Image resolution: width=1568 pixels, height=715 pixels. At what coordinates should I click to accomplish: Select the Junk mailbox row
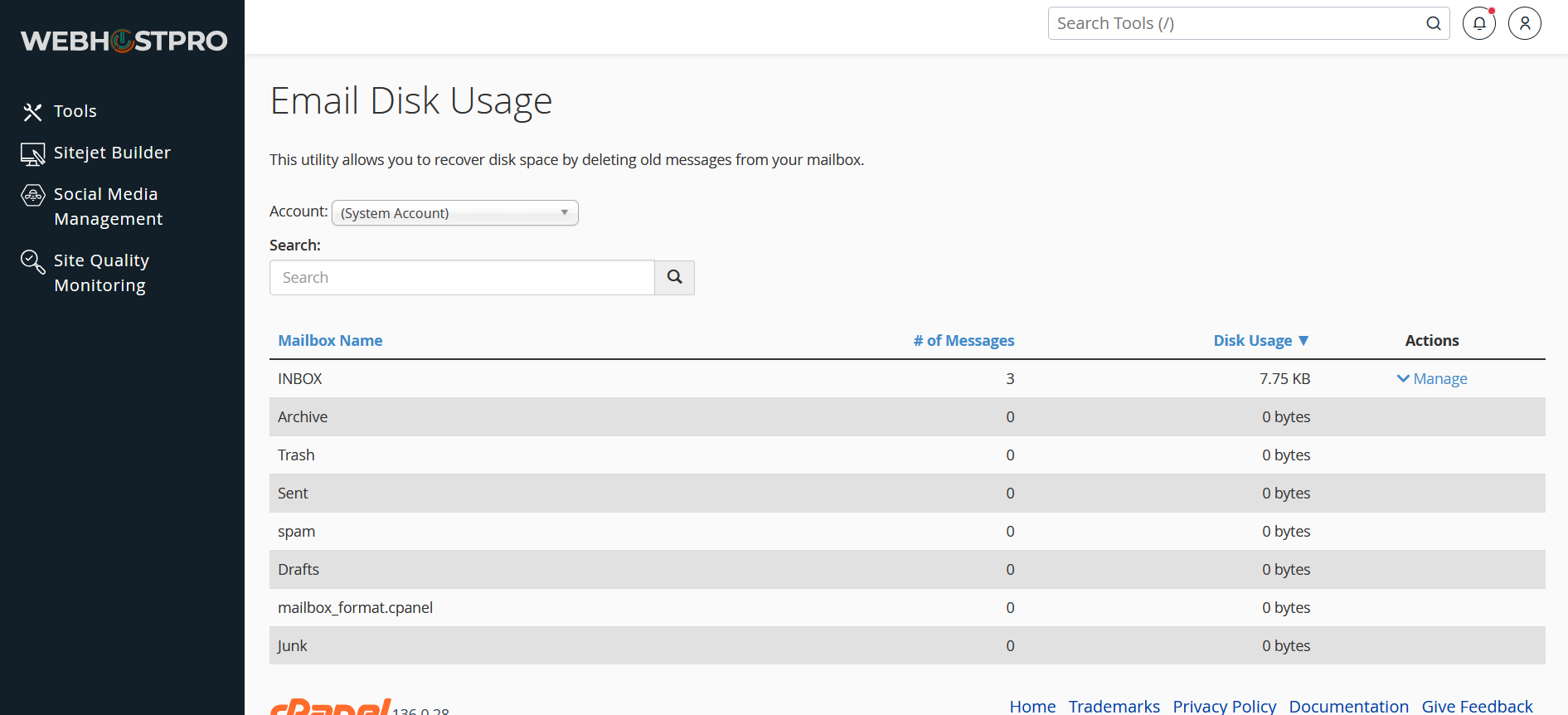[907, 646]
